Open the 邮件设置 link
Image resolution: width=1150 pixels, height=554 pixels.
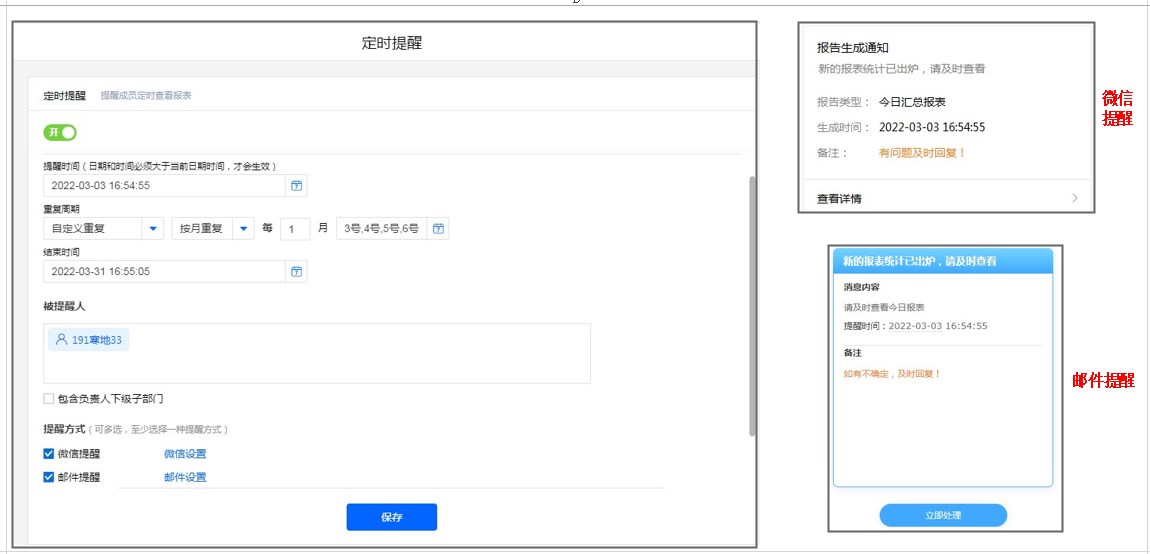click(185, 477)
